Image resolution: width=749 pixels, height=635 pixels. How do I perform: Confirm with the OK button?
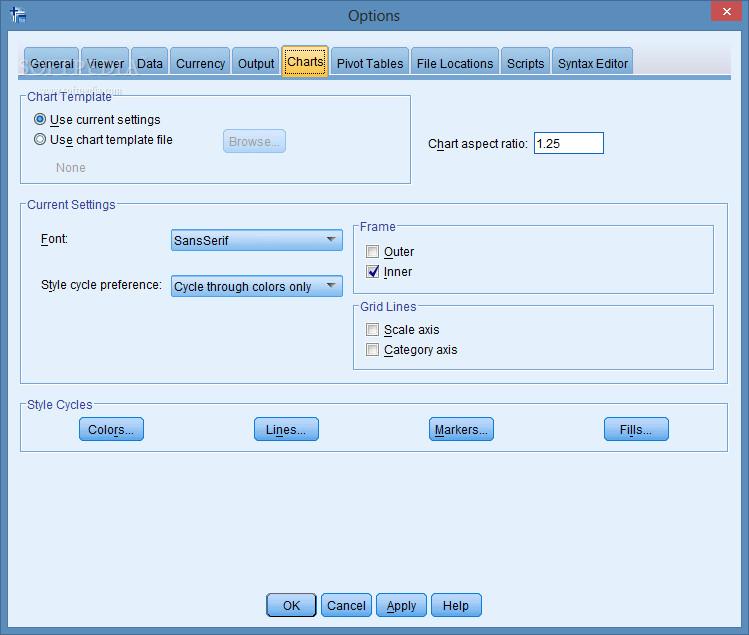291,605
